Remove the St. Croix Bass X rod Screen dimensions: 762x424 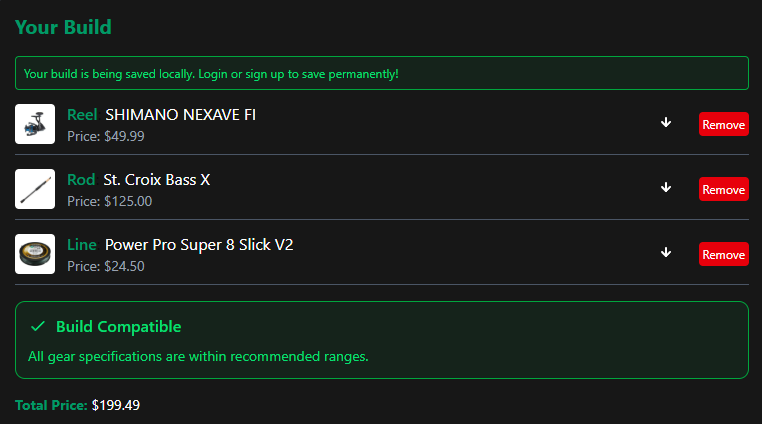point(723,189)
